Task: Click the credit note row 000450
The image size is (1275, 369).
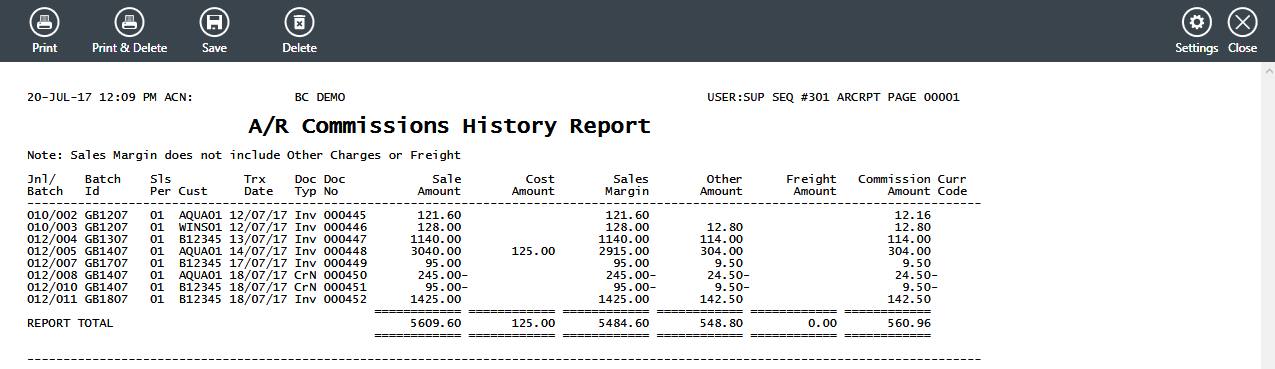Action: 504,275
